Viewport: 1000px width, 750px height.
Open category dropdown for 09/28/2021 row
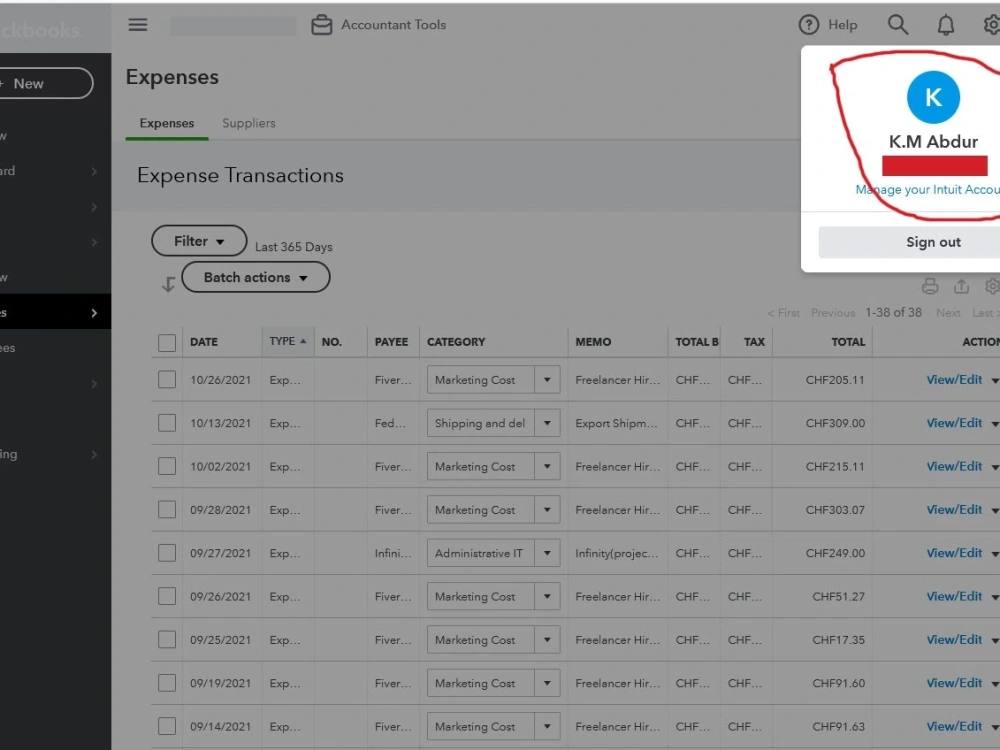547,510
